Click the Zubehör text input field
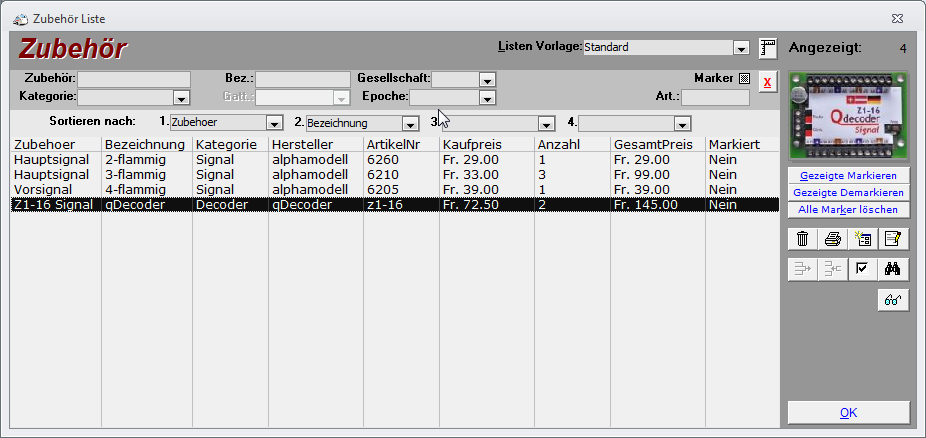This screenshot has width=926, height=438. pos(134,80)
